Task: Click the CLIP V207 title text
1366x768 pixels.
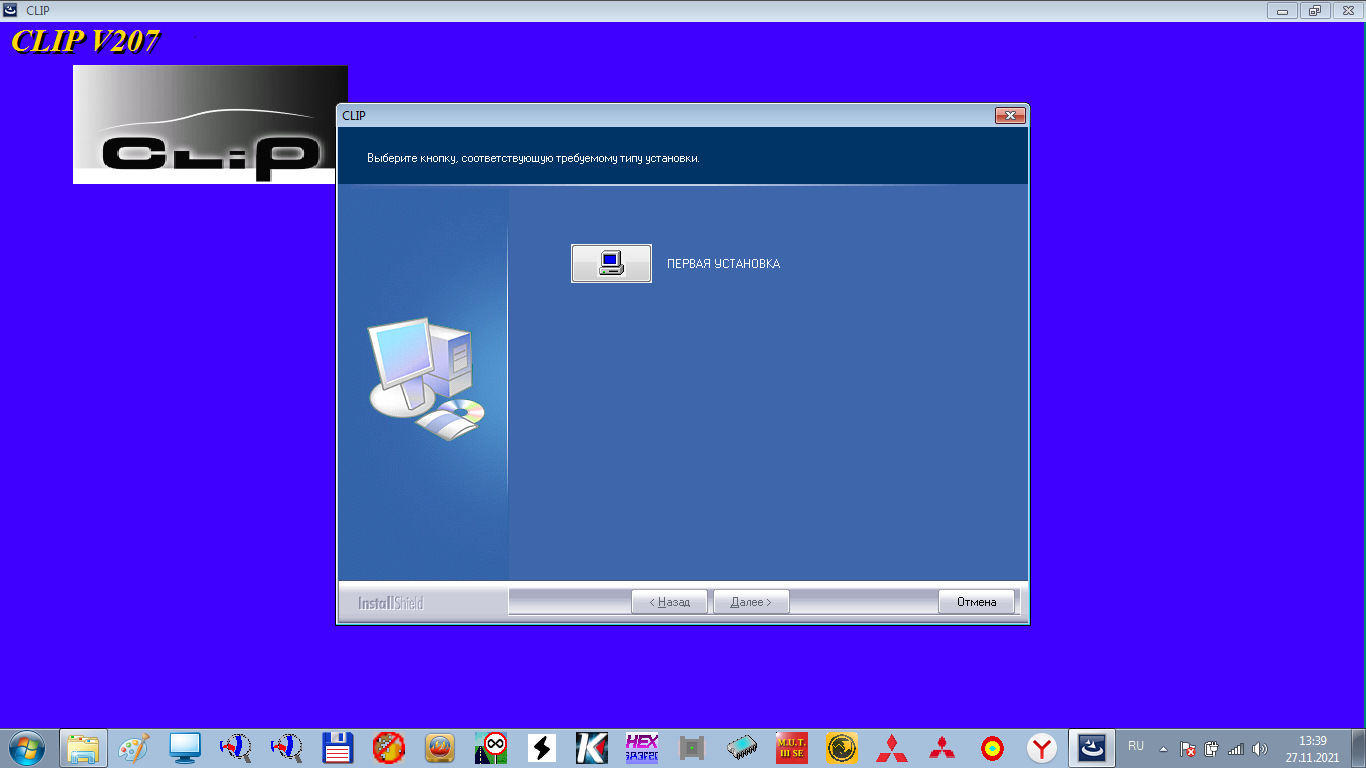Action: (x=86, y=41)
